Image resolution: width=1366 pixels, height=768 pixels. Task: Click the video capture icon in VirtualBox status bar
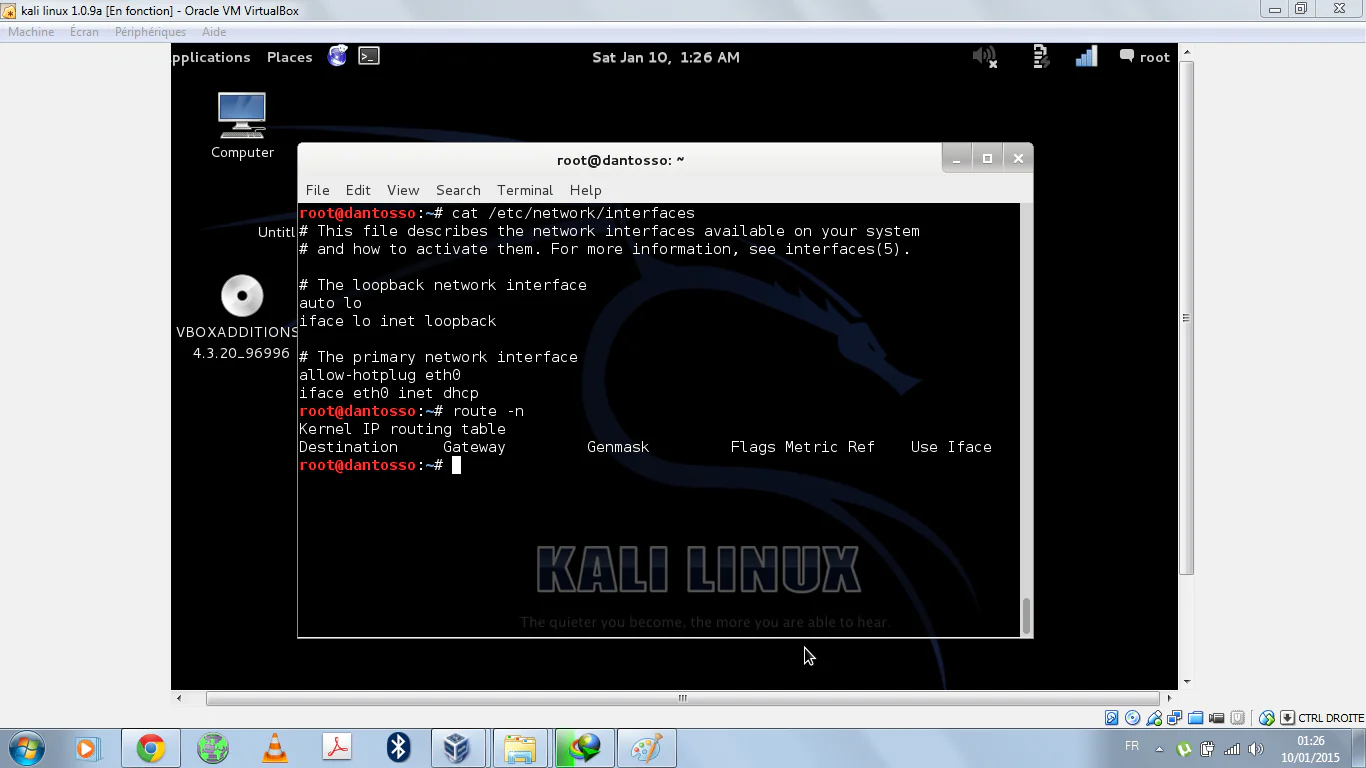[1216, 717]
